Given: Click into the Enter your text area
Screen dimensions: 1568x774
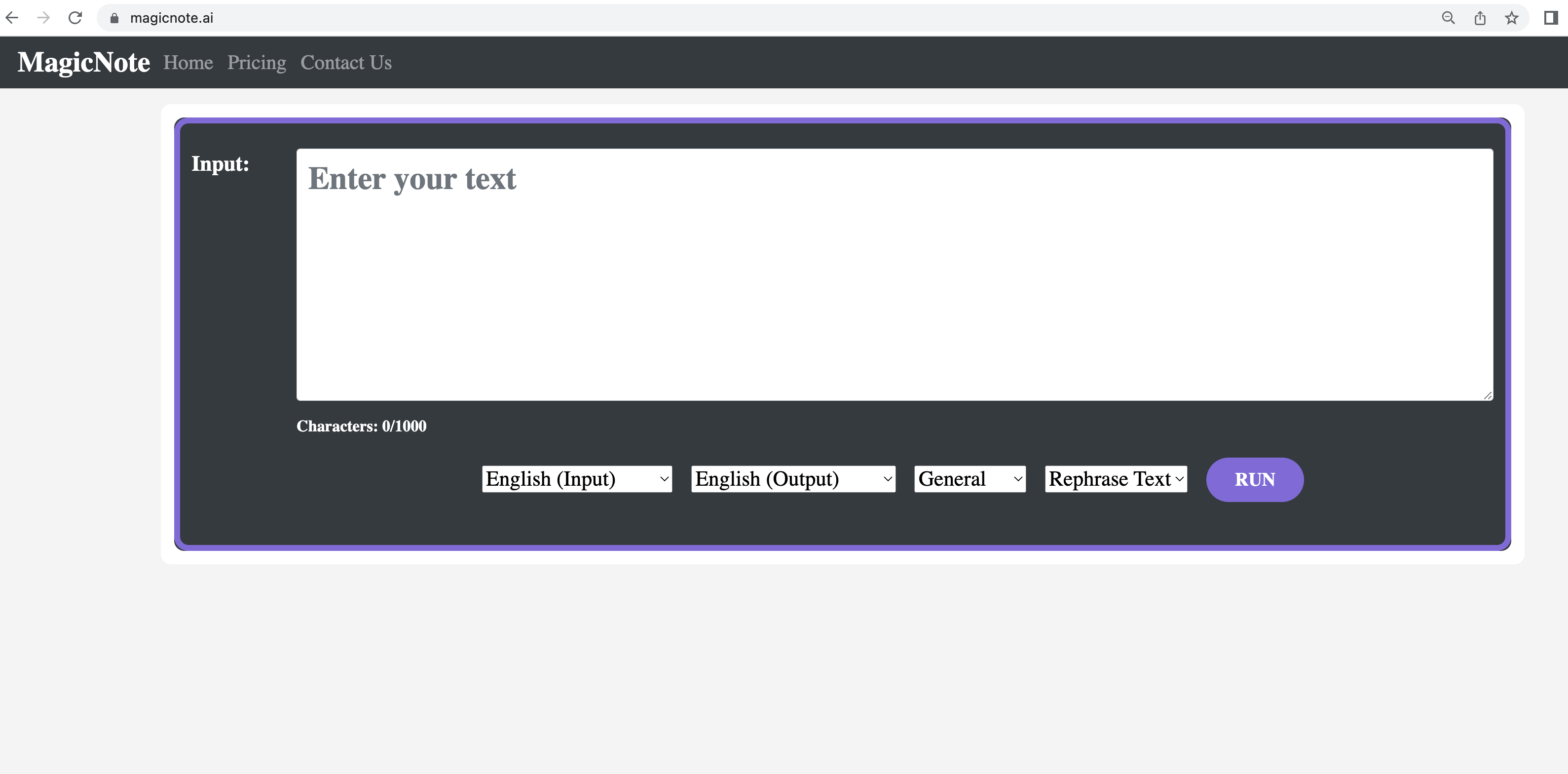Looking at the screenshot, I should coord(894,274).
